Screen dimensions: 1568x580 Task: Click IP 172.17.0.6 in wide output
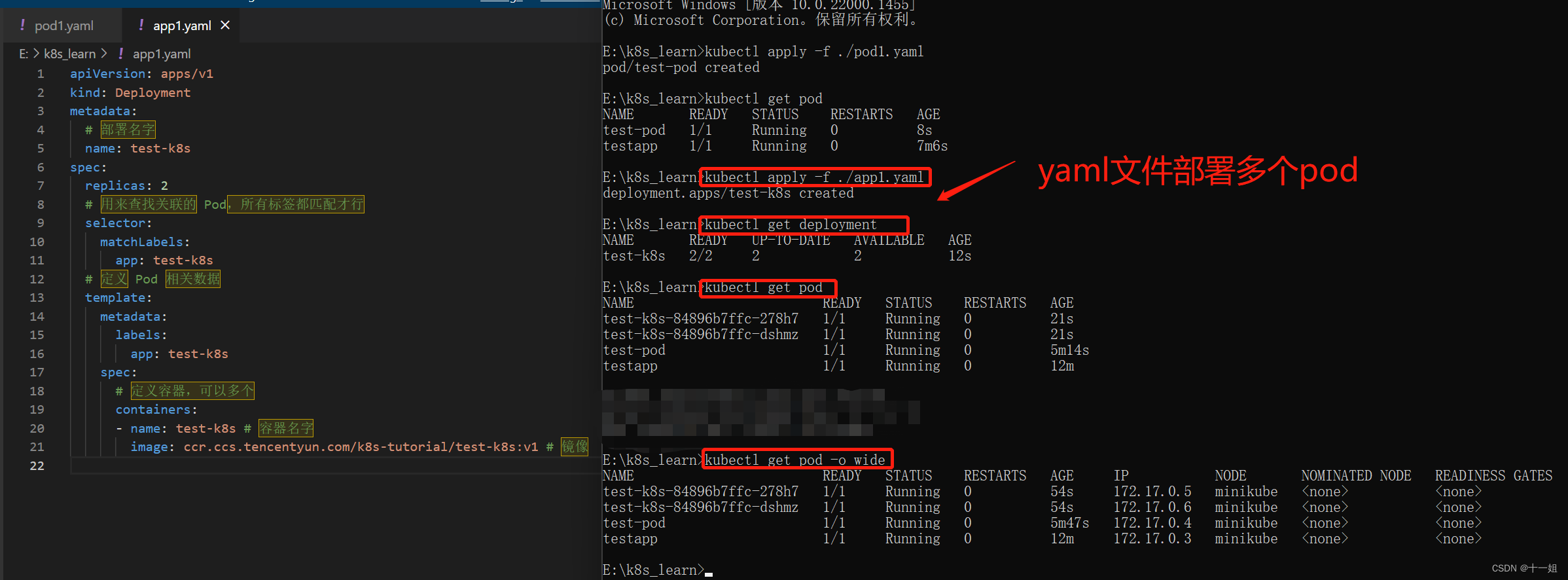tap(1152, 507)
